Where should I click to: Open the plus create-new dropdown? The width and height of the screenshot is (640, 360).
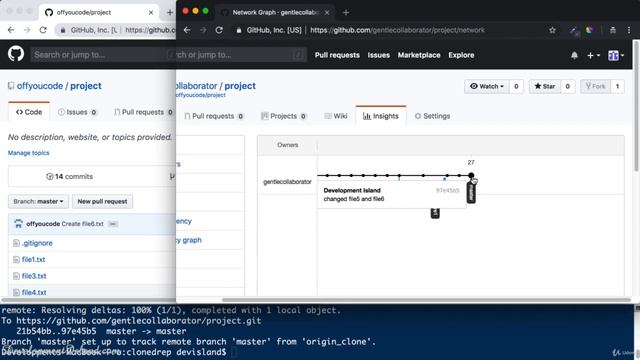pos(593,55)
